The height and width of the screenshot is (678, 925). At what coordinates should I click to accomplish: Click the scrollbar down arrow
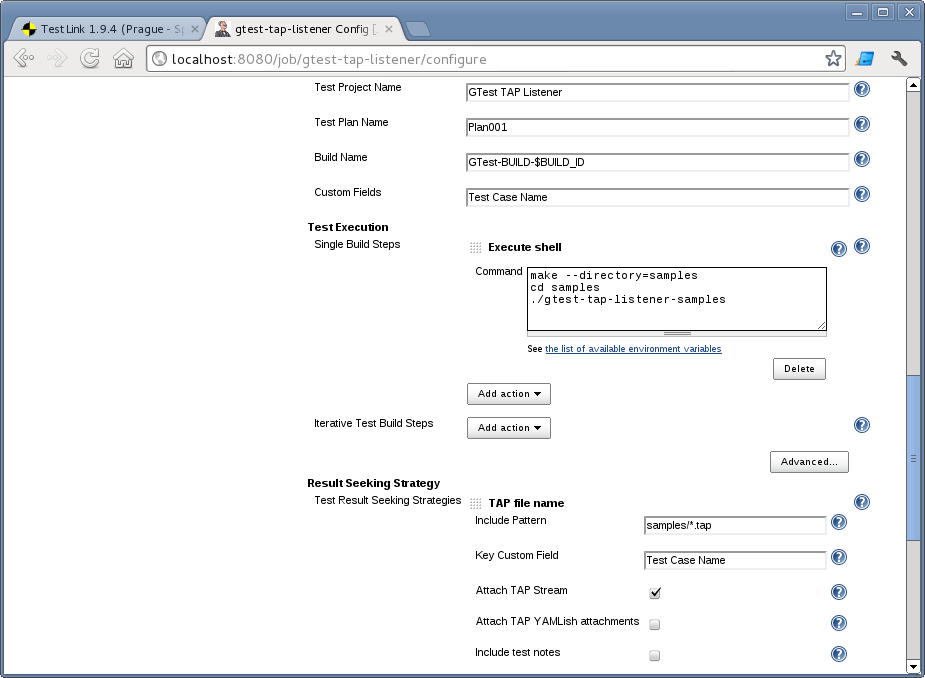[913, 667]
